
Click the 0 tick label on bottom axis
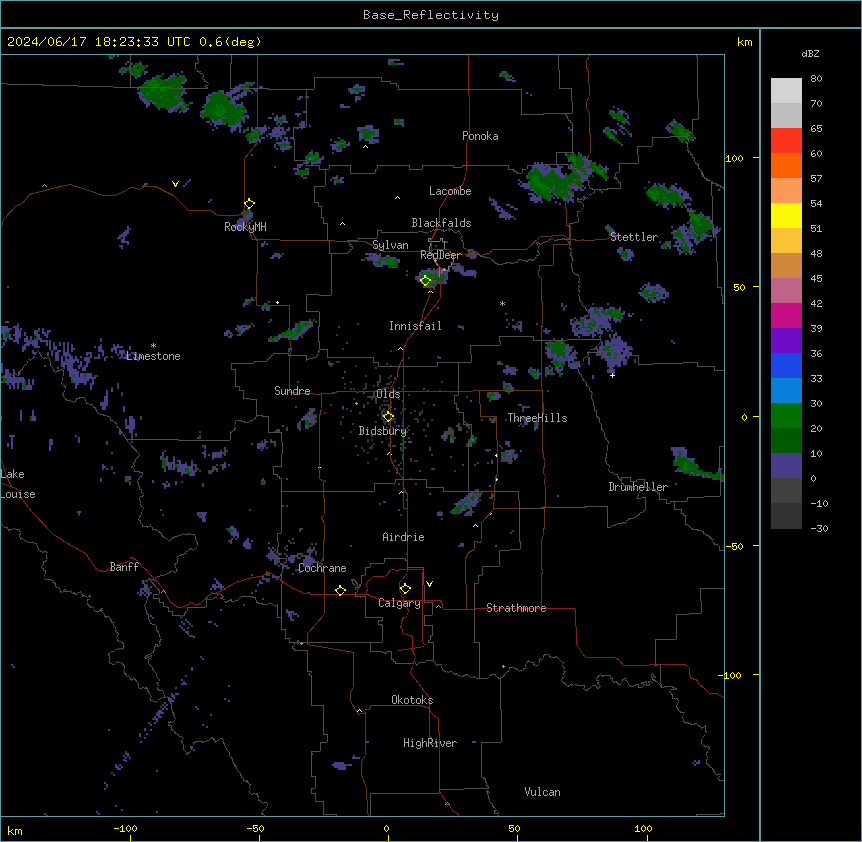pos(386,828)
